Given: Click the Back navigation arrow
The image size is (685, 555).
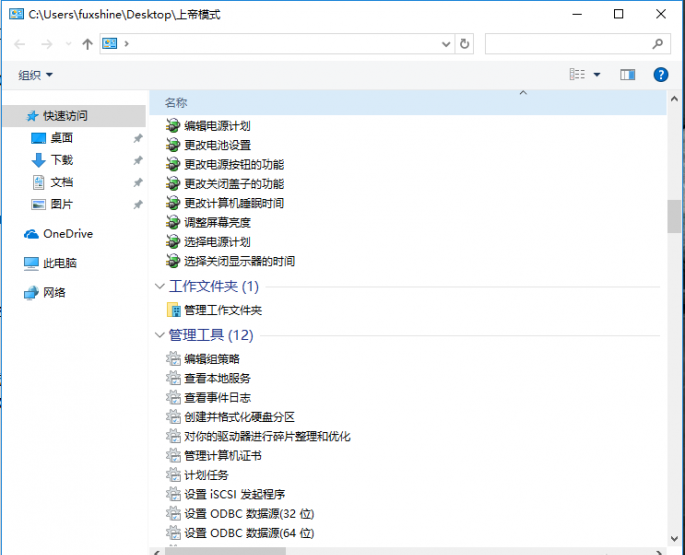Looking at the screenshot, I should 20,44.
